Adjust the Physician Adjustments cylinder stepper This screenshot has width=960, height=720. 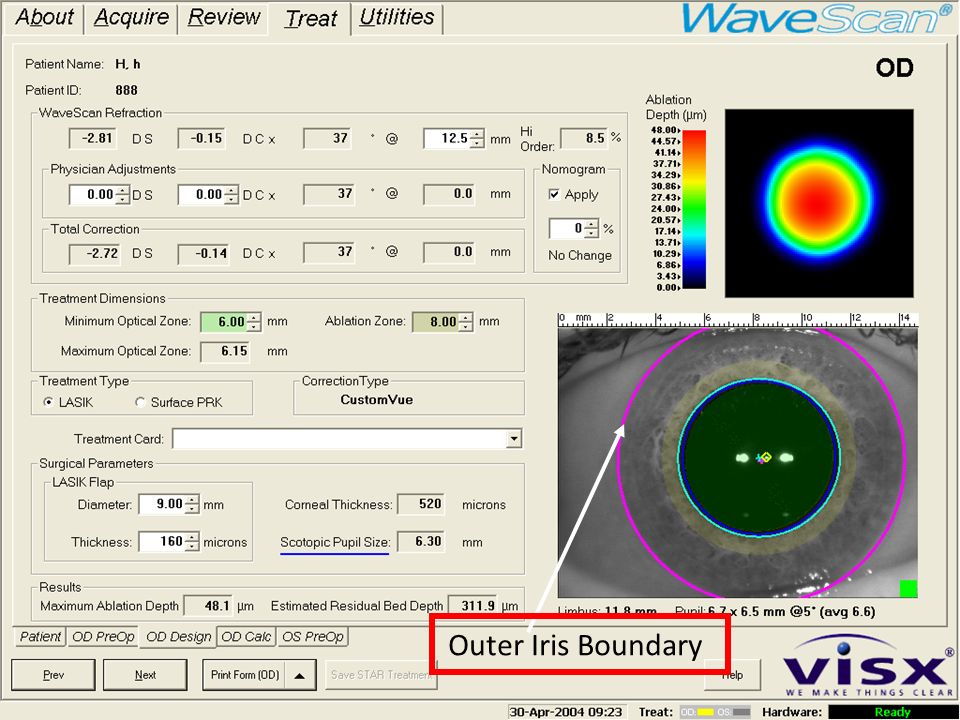pos(231,195)
